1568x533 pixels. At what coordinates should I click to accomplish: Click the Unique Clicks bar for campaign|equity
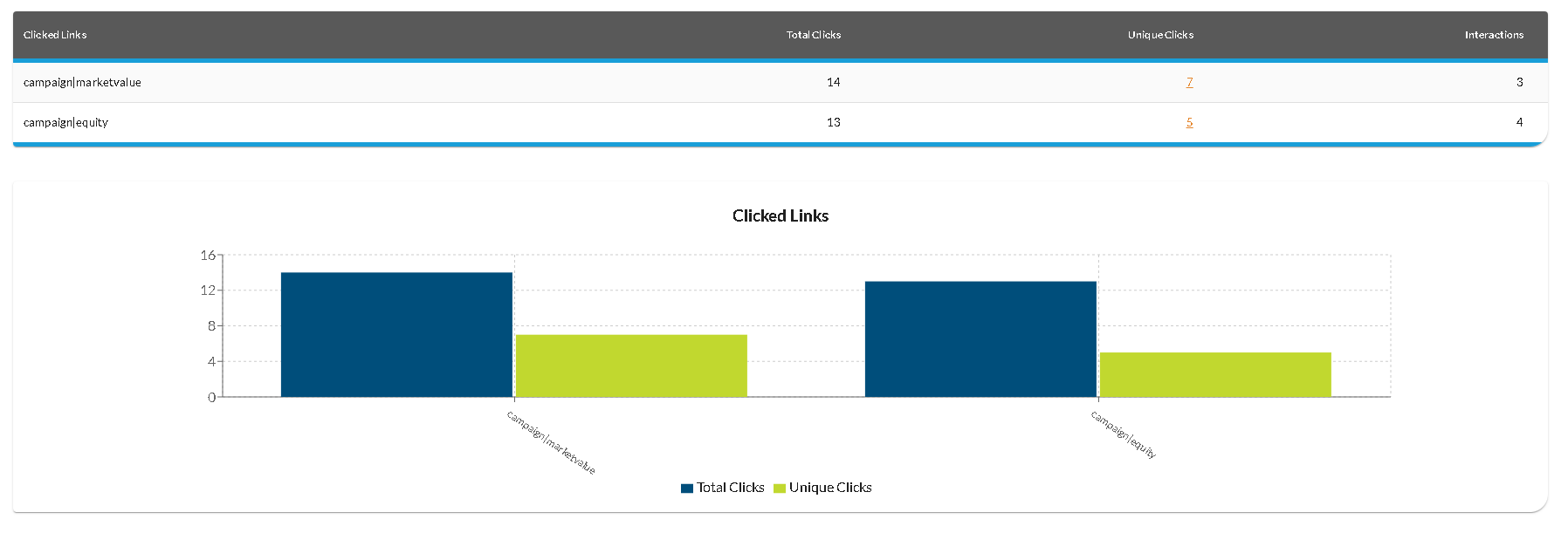click(x=1215, y=374)
